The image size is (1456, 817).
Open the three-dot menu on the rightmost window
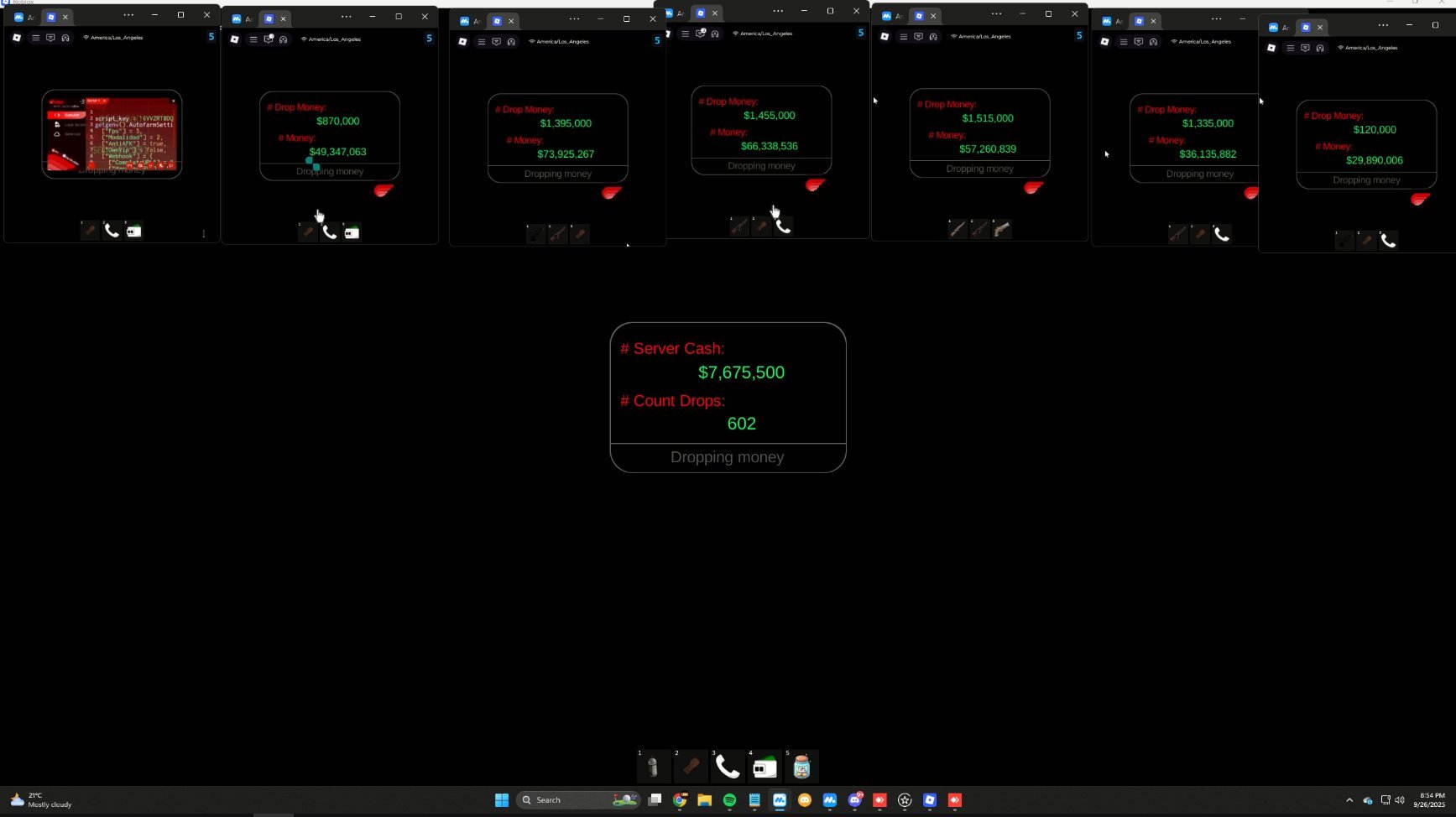pyautogui.click(x=1383, y=26)
